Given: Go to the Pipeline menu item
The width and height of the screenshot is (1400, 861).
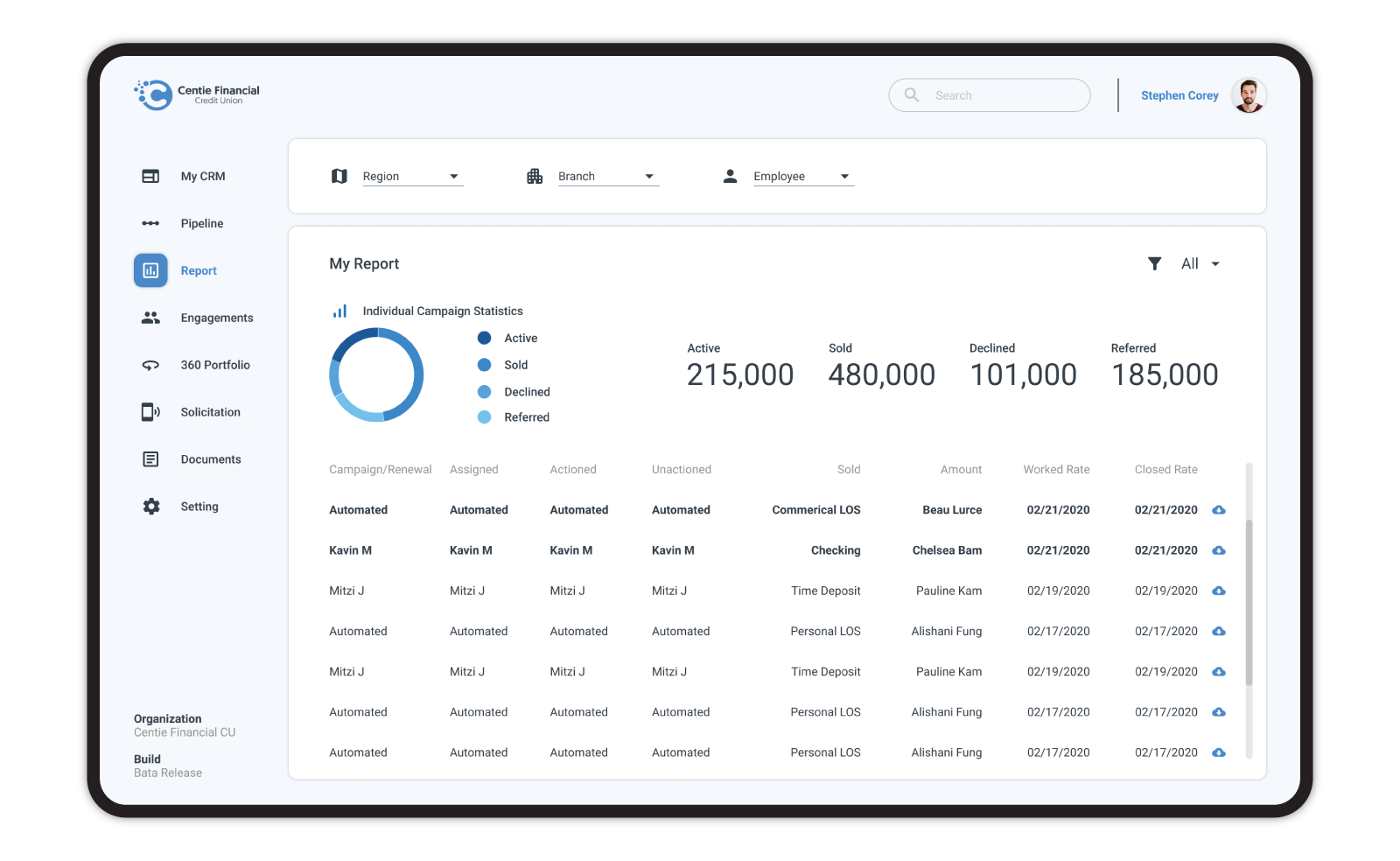Looking at the screenshot, I should [x=202, y=223].
